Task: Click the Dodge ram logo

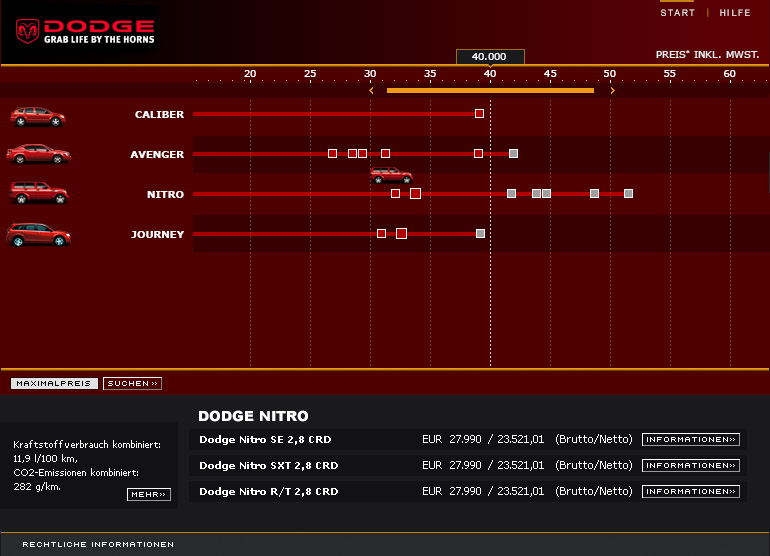Action: 28,31
